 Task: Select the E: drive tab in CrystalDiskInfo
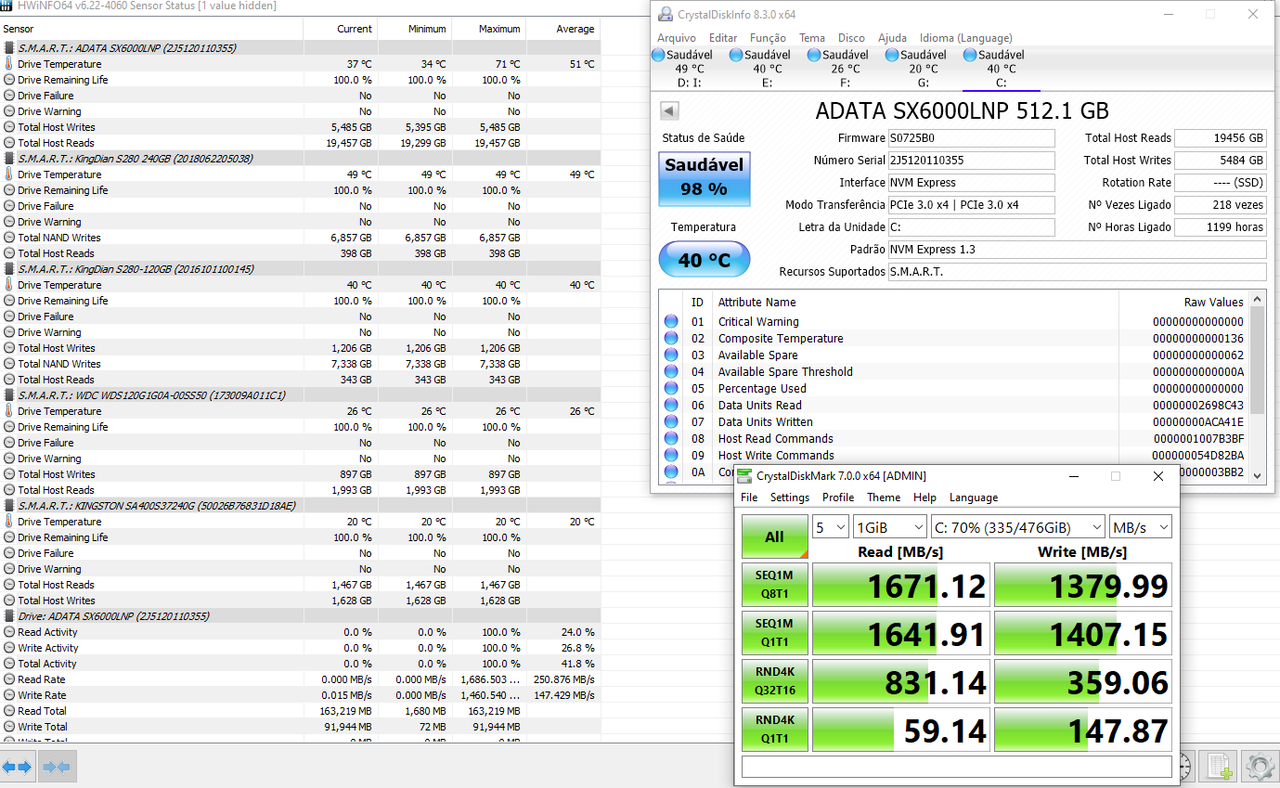pos(767,68)
